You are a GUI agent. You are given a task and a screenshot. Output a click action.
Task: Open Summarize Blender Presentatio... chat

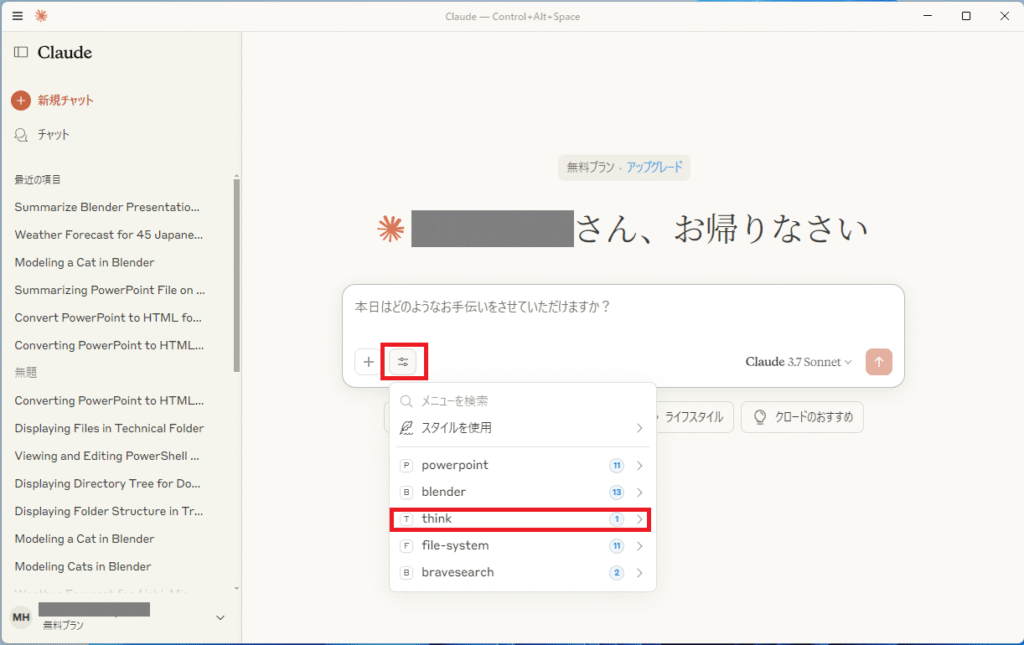click(x=107, y=207)
